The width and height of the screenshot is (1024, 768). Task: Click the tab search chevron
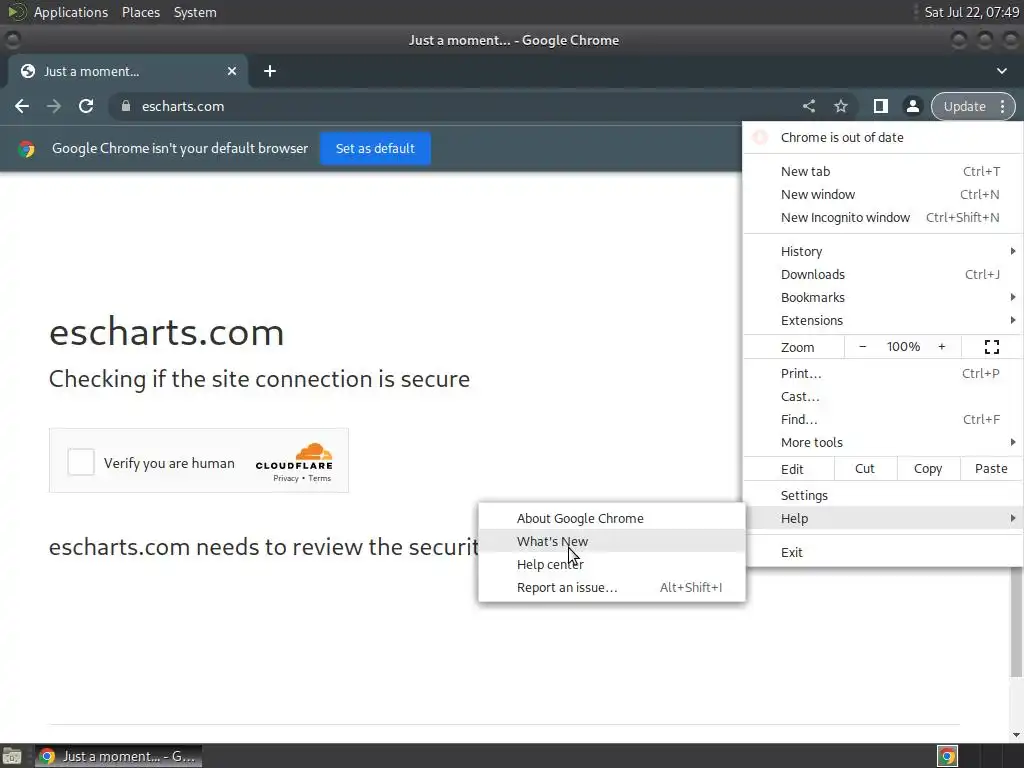tap(1002, 71)
